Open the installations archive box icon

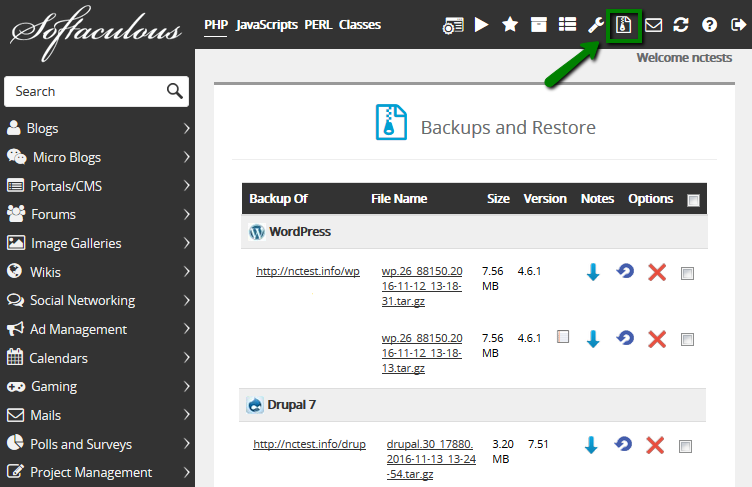click(539, 24)
